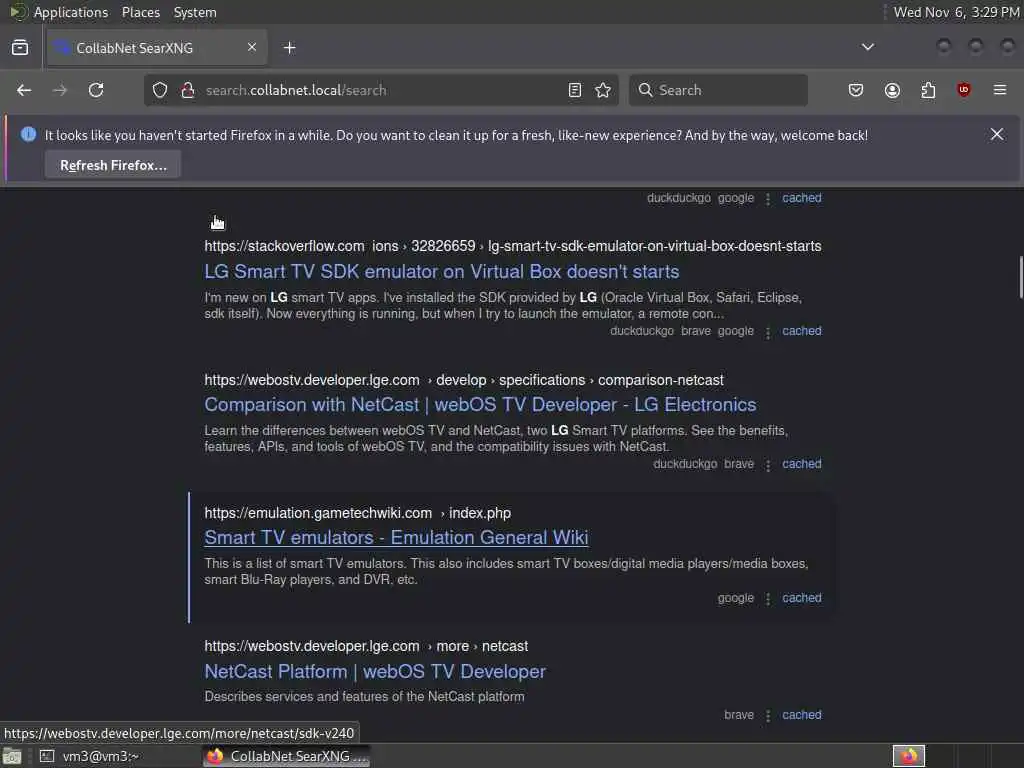Click the browser forward arrow
The image size is (1024, 768).
tap(59, 90)
